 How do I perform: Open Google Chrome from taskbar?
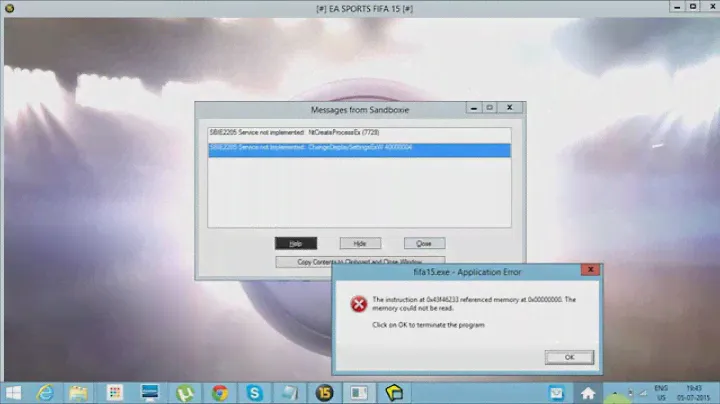(x=219, y=391)
